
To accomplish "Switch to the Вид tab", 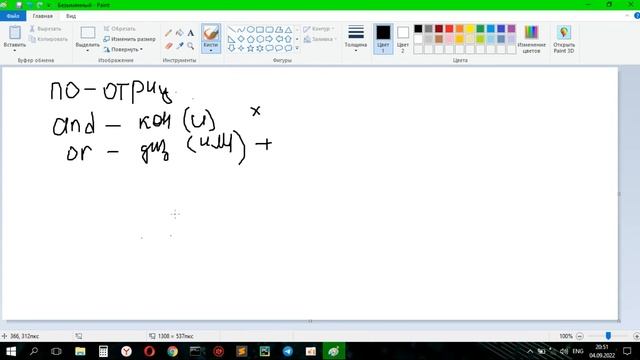I will pos(71,16).
